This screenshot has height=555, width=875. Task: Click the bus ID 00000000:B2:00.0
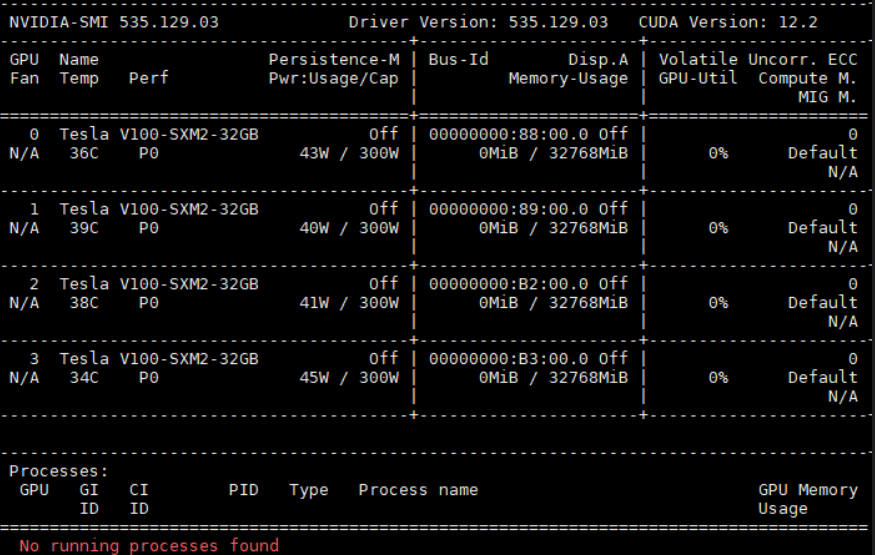[x=508, y=284]
